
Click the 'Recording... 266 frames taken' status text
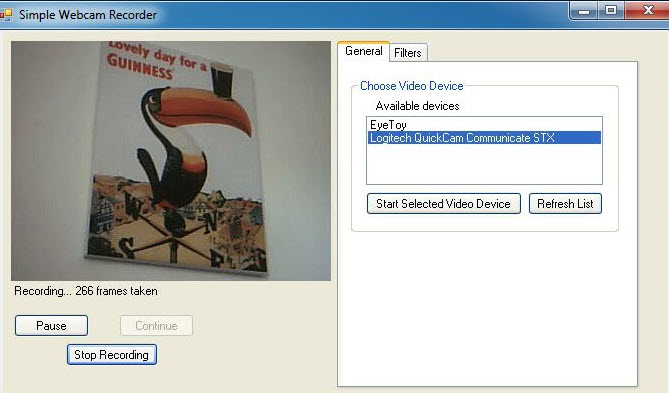pyautogui.click(x=86, y=291)
